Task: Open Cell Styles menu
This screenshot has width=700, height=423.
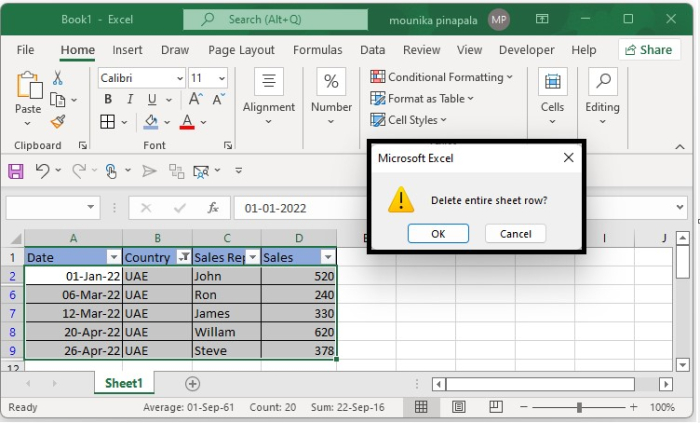Action: coord(408,120)
